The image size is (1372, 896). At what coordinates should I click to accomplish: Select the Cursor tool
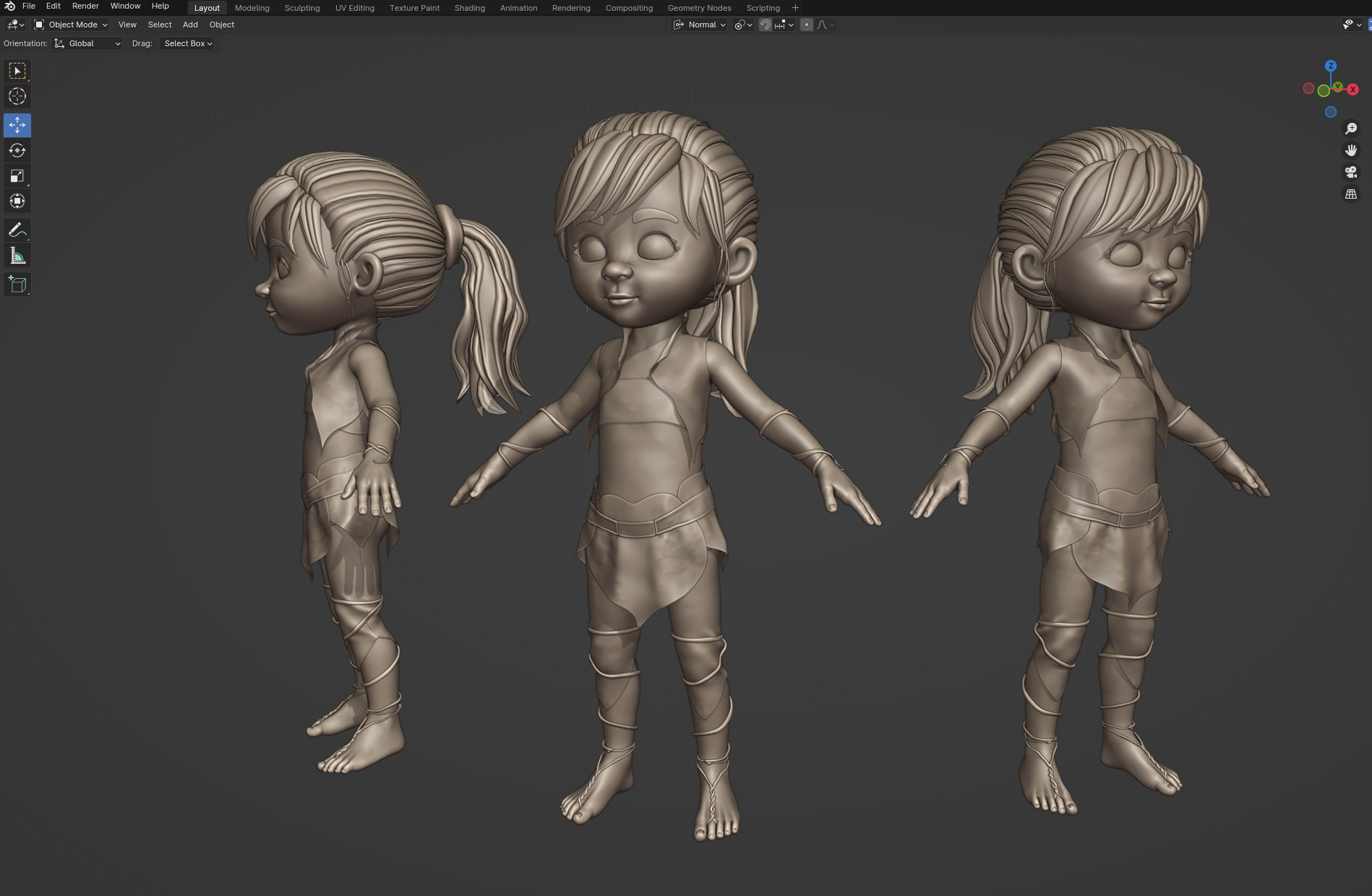[17, 96]
